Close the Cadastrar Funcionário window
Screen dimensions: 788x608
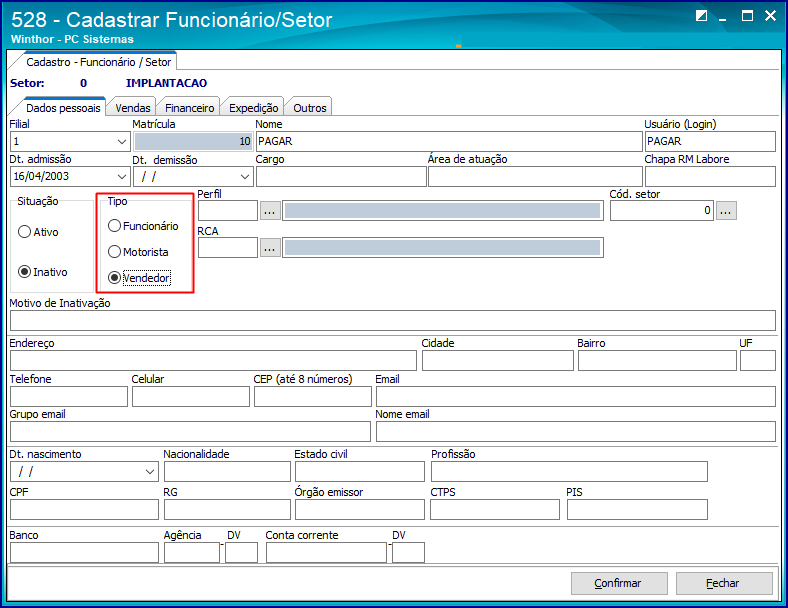click(770, 16)
